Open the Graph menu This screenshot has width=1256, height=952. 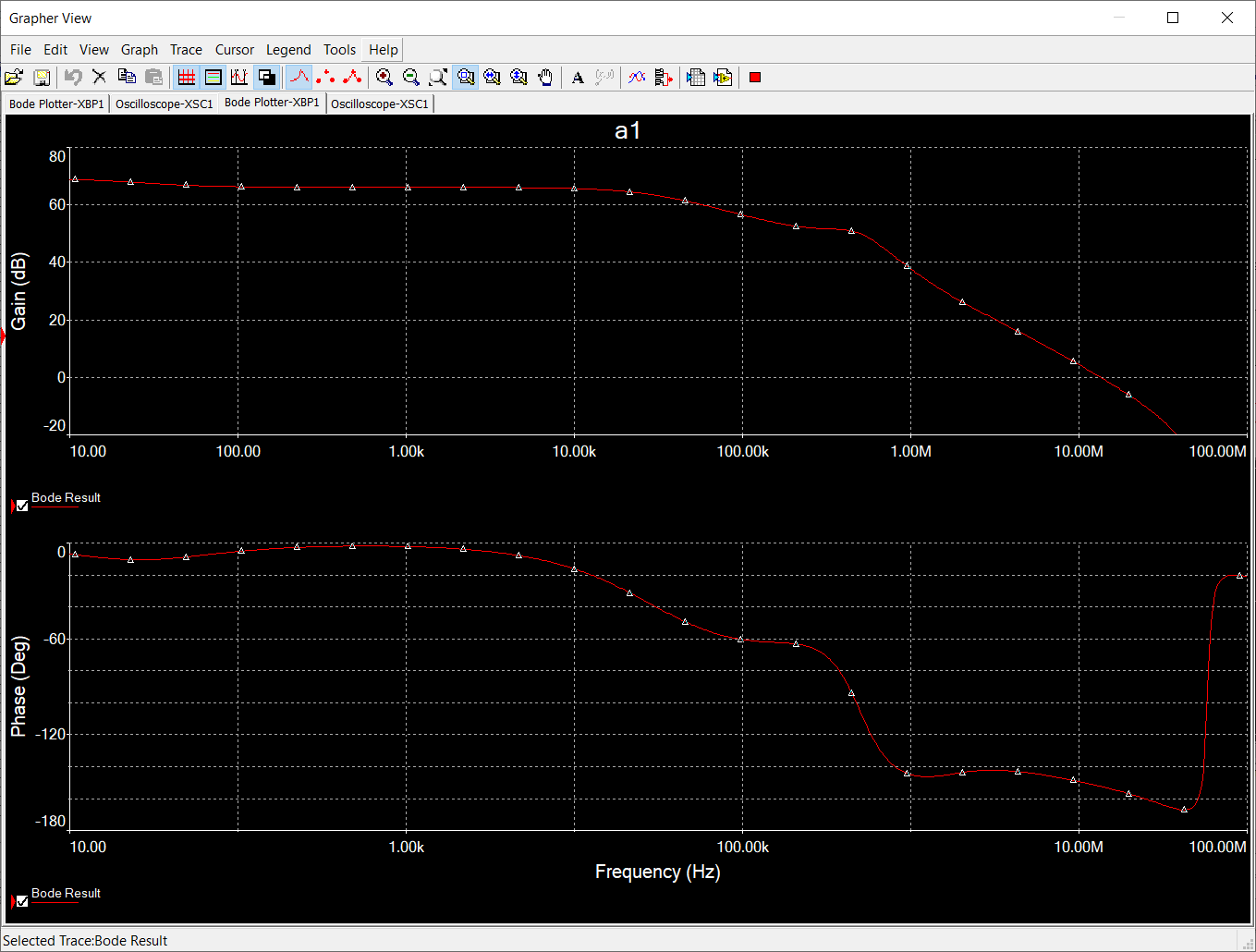pos(140,50)
